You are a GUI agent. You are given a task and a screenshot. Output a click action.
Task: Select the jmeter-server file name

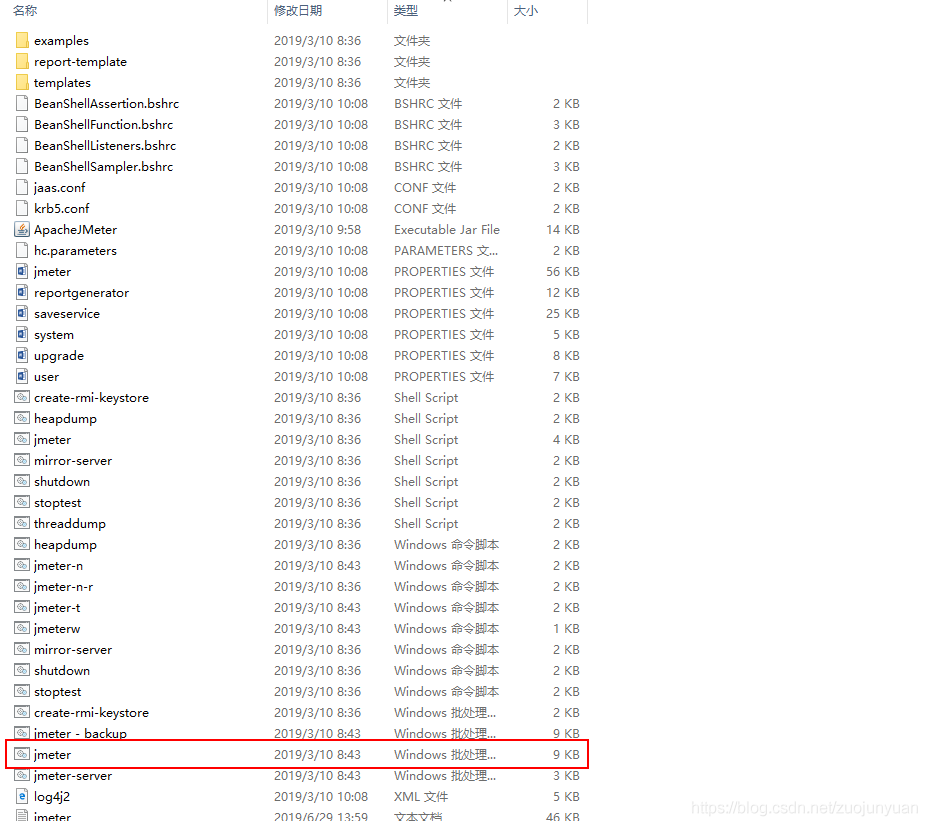[x=73, y=776]
